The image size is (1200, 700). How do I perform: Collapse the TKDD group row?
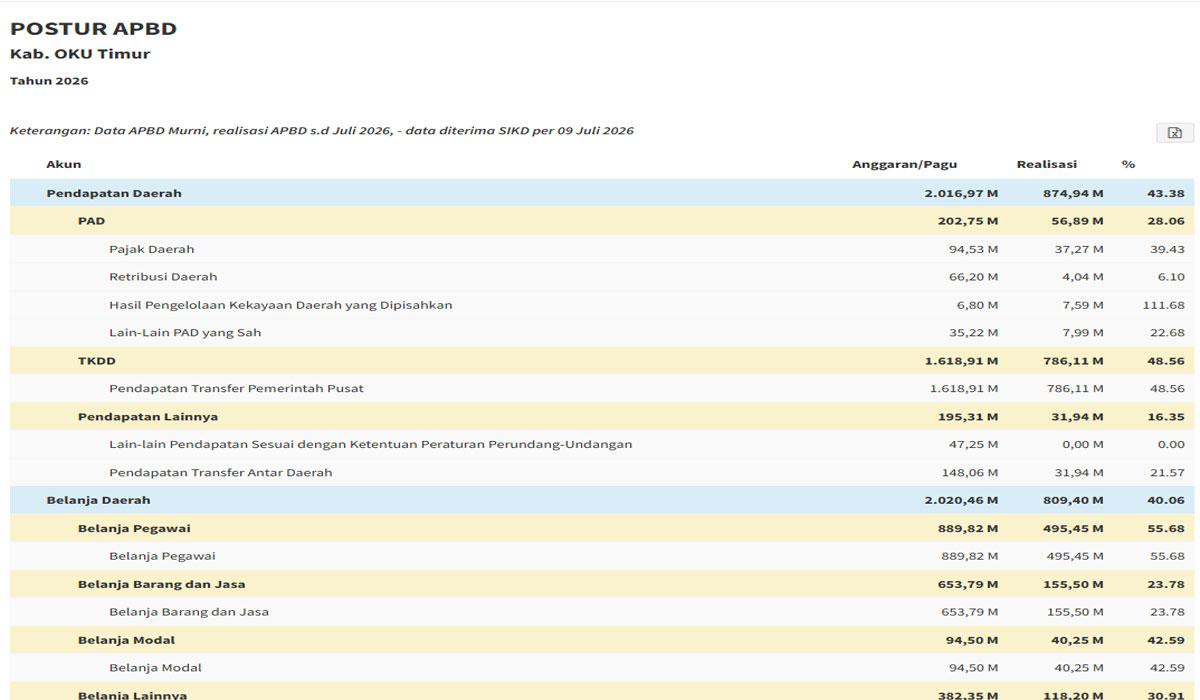coord(602,360)
